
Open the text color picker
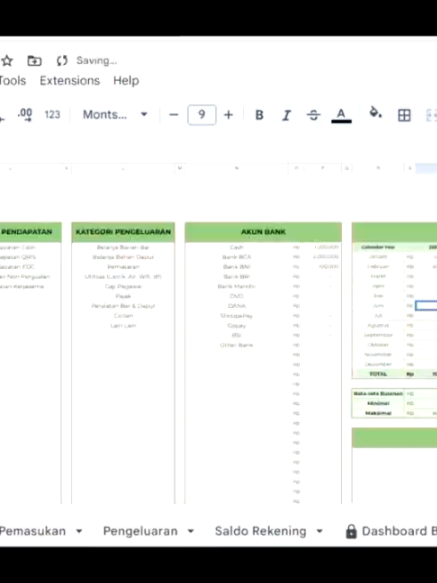pos(341,115)
